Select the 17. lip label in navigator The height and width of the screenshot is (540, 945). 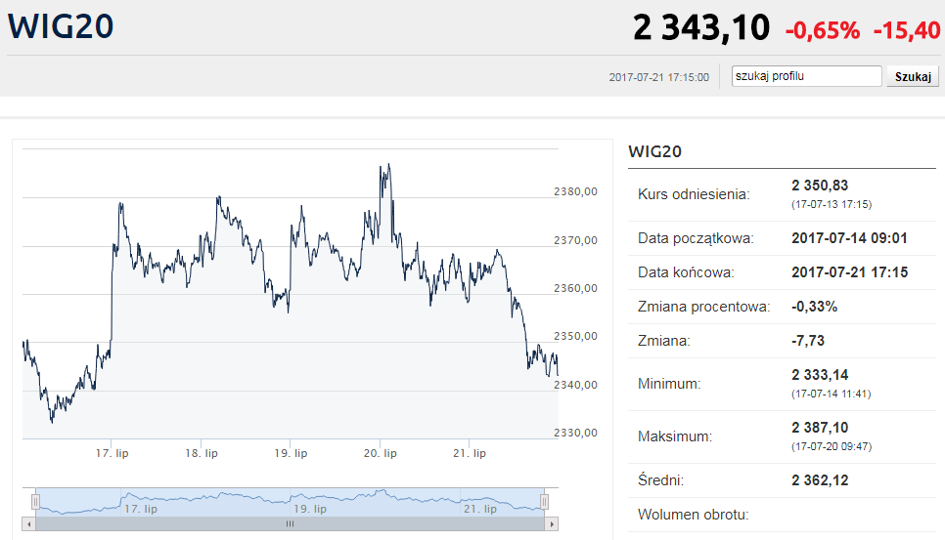pyautogui.click(x=140, y=509)
